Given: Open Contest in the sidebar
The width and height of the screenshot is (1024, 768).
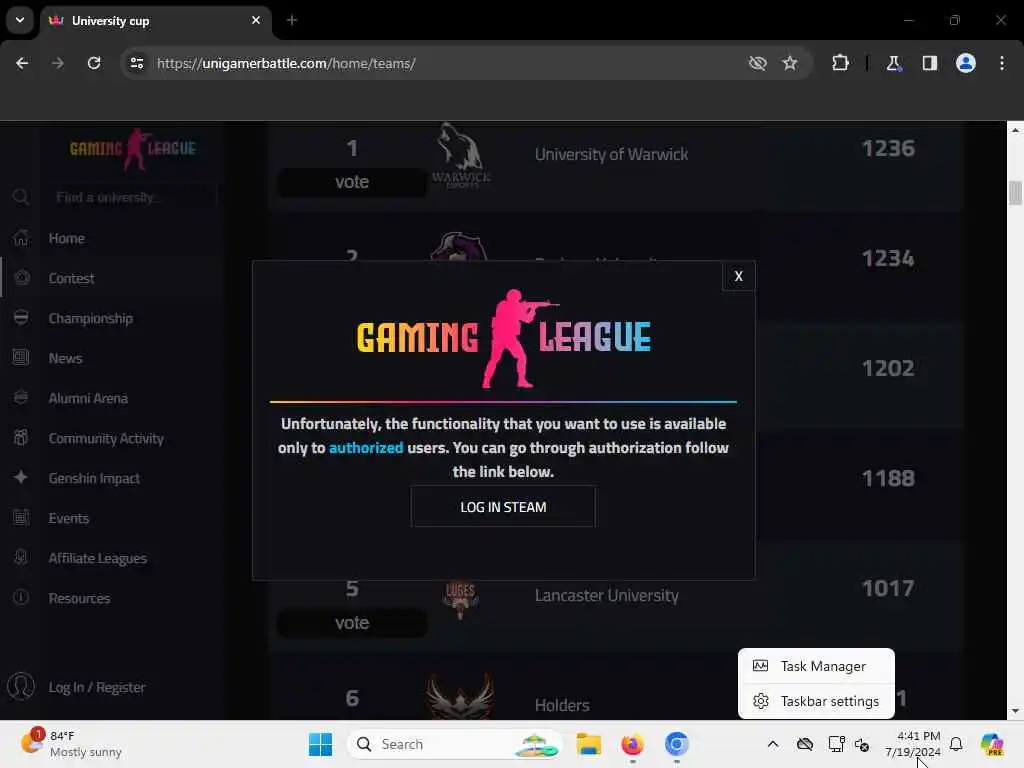Looking at the screenshot, I should [x=71, y=278].
